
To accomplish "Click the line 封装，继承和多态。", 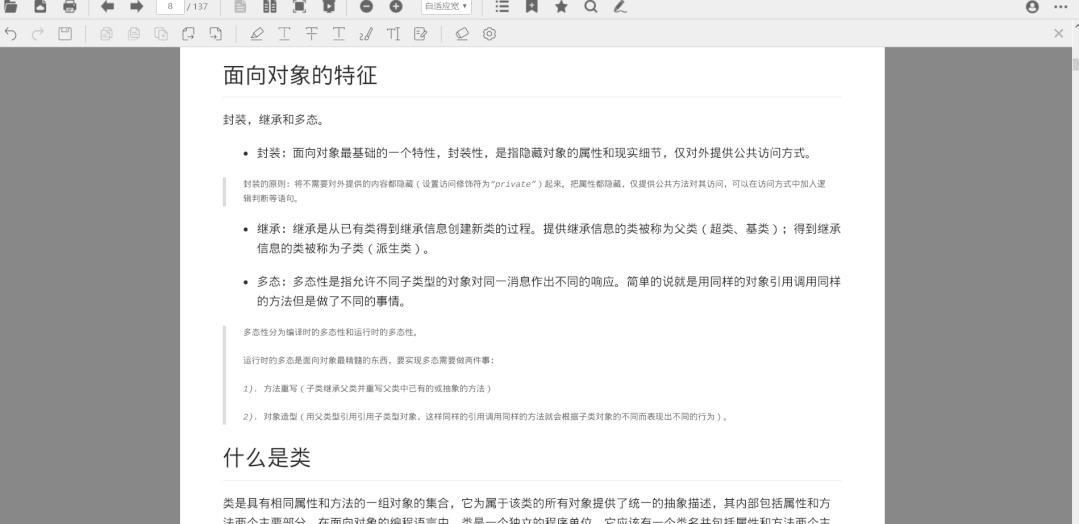I will (x=274, y=120).
